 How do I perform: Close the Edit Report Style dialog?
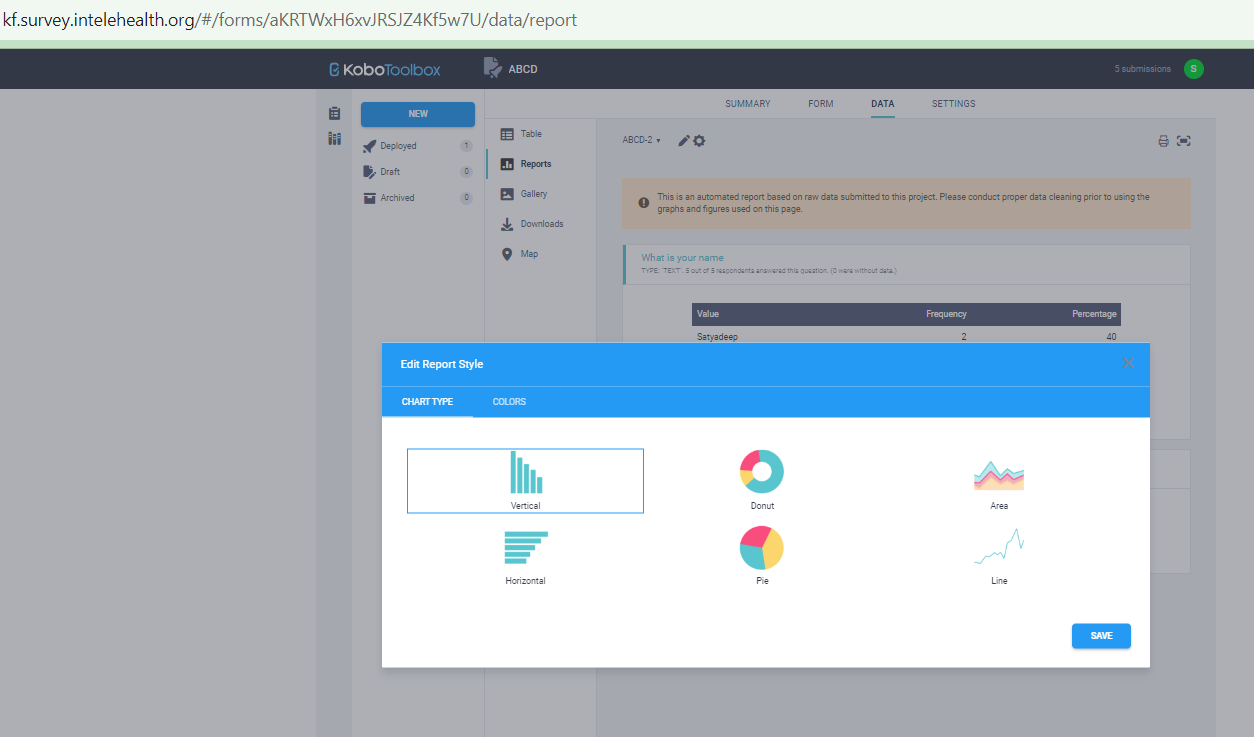pyautogui.click(x=1128, y=363)
